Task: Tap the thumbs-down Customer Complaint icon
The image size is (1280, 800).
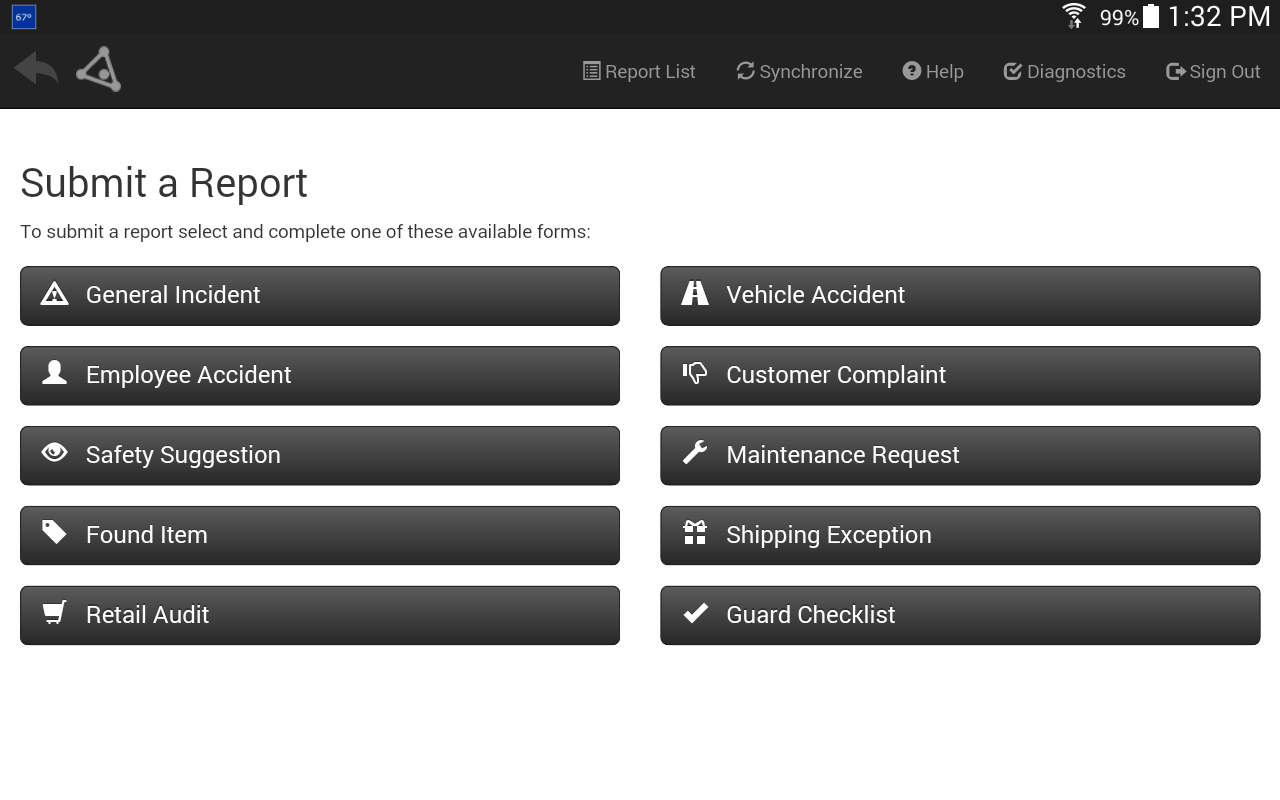Action: coord(695,373)
